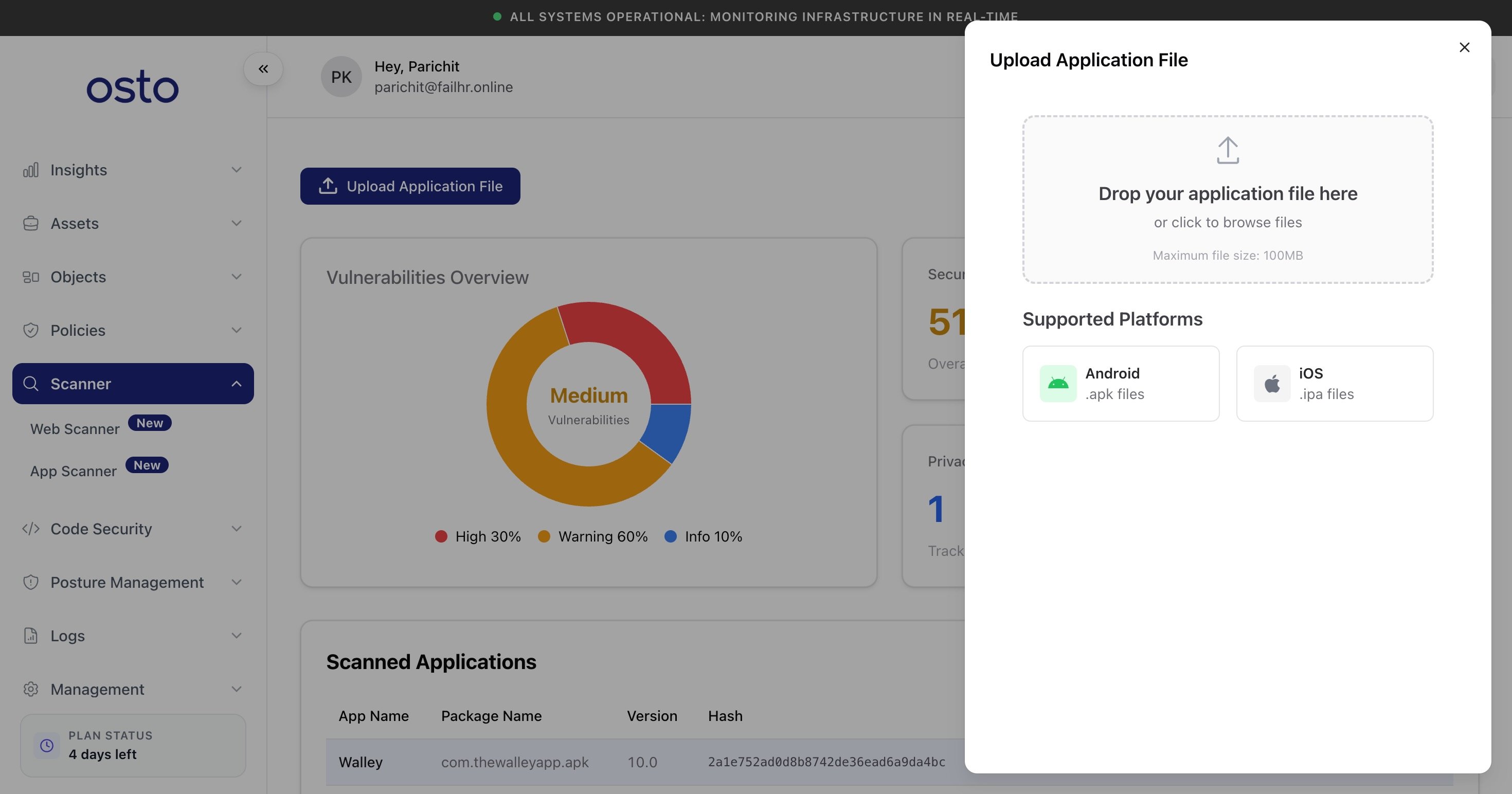This screenshot has height=794, width=1512.
Task: Click the Management gear icon
Action: [x=30, y=689]
